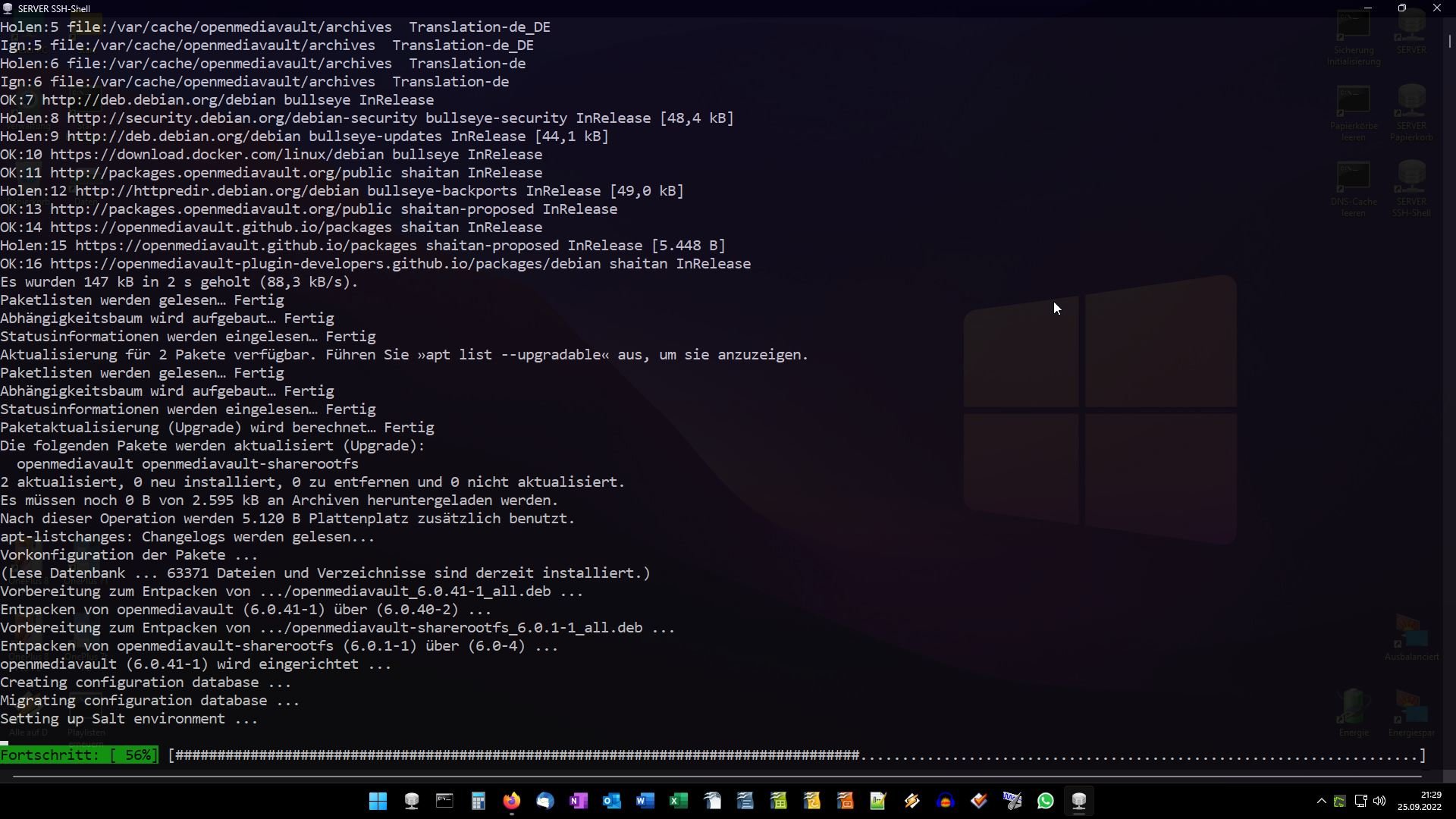Open the orange OpenOffice Impress icon
The height and width of the screenshot is (819, 1456).
[x=846, y=801]
